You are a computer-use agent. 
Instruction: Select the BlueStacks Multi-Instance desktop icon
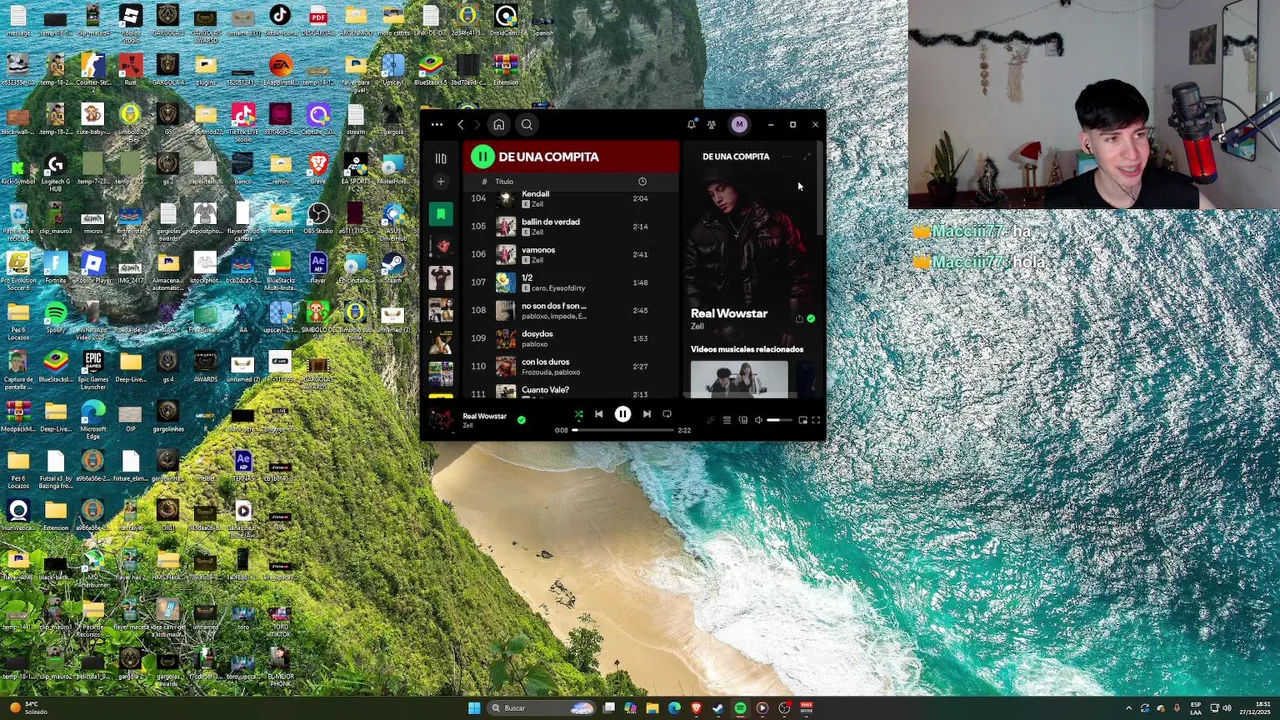(280, 268)
